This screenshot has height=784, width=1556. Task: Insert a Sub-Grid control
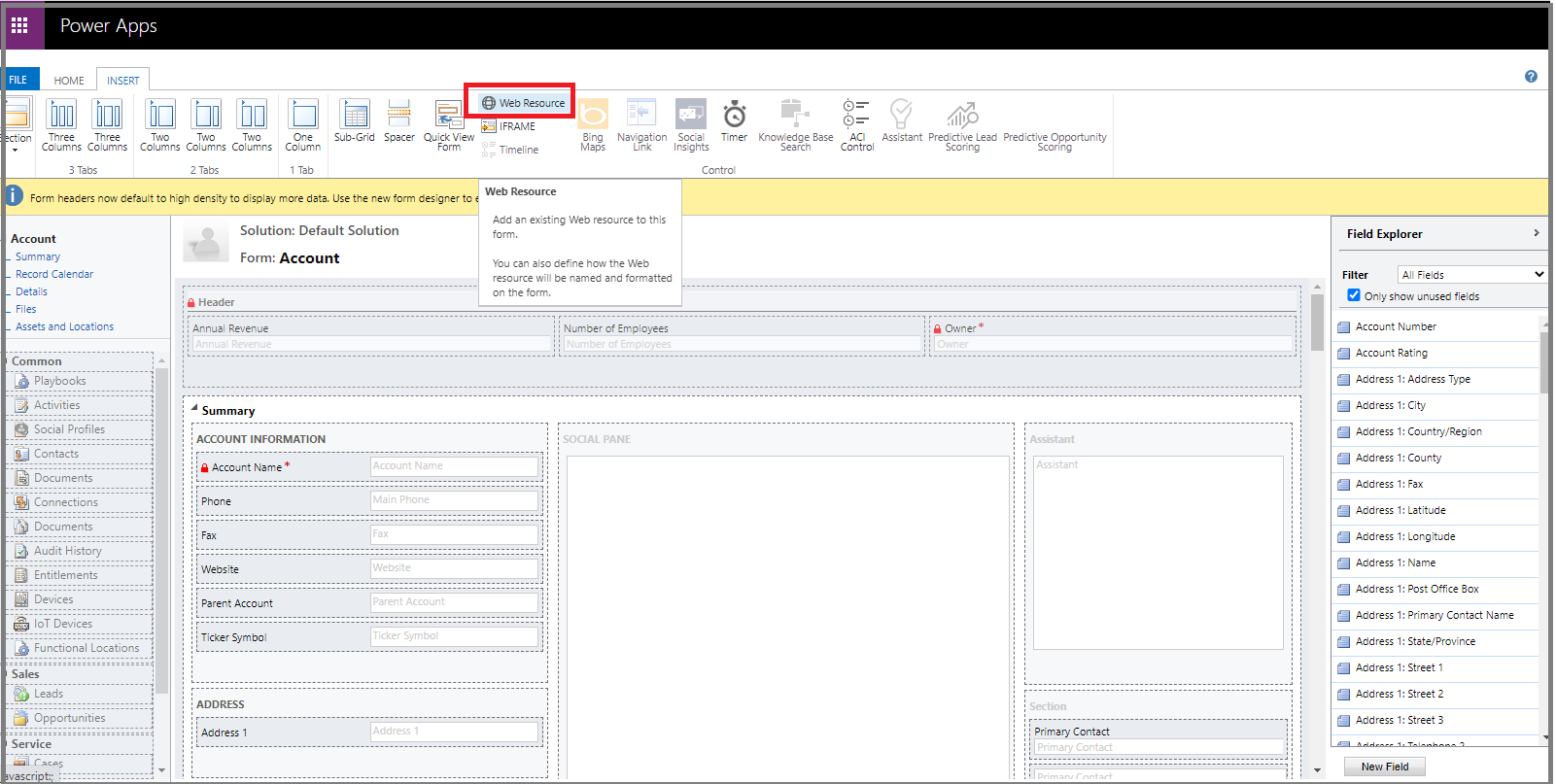point(354,121)
